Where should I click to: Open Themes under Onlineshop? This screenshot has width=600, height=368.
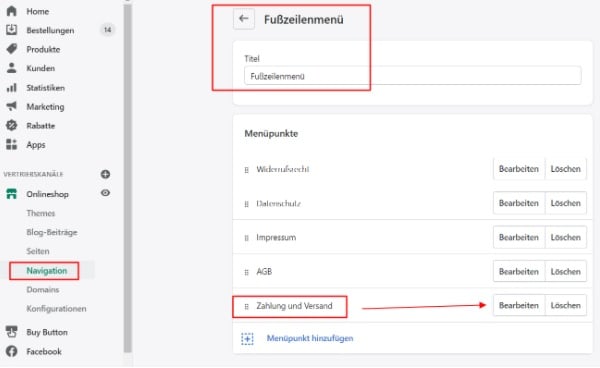click(41, 213)
